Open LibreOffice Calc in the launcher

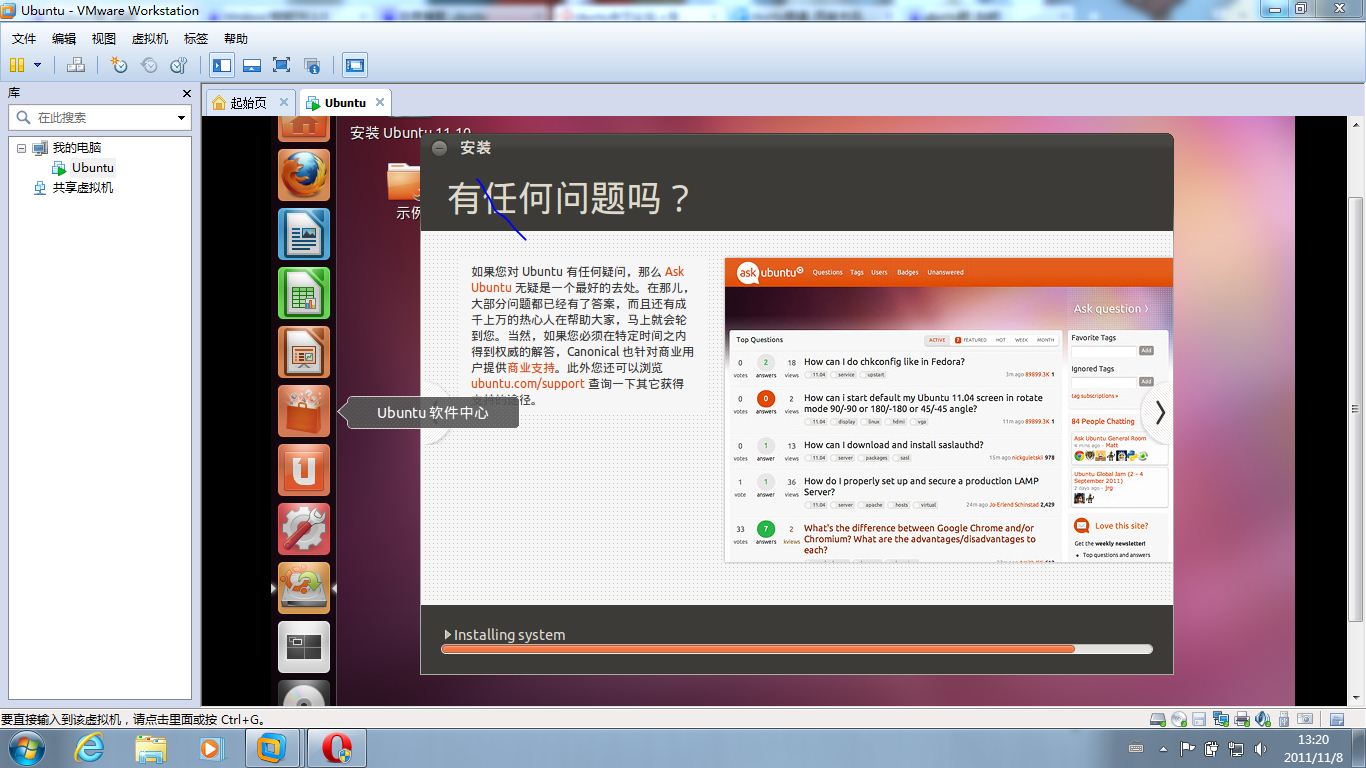click(304, 293)
